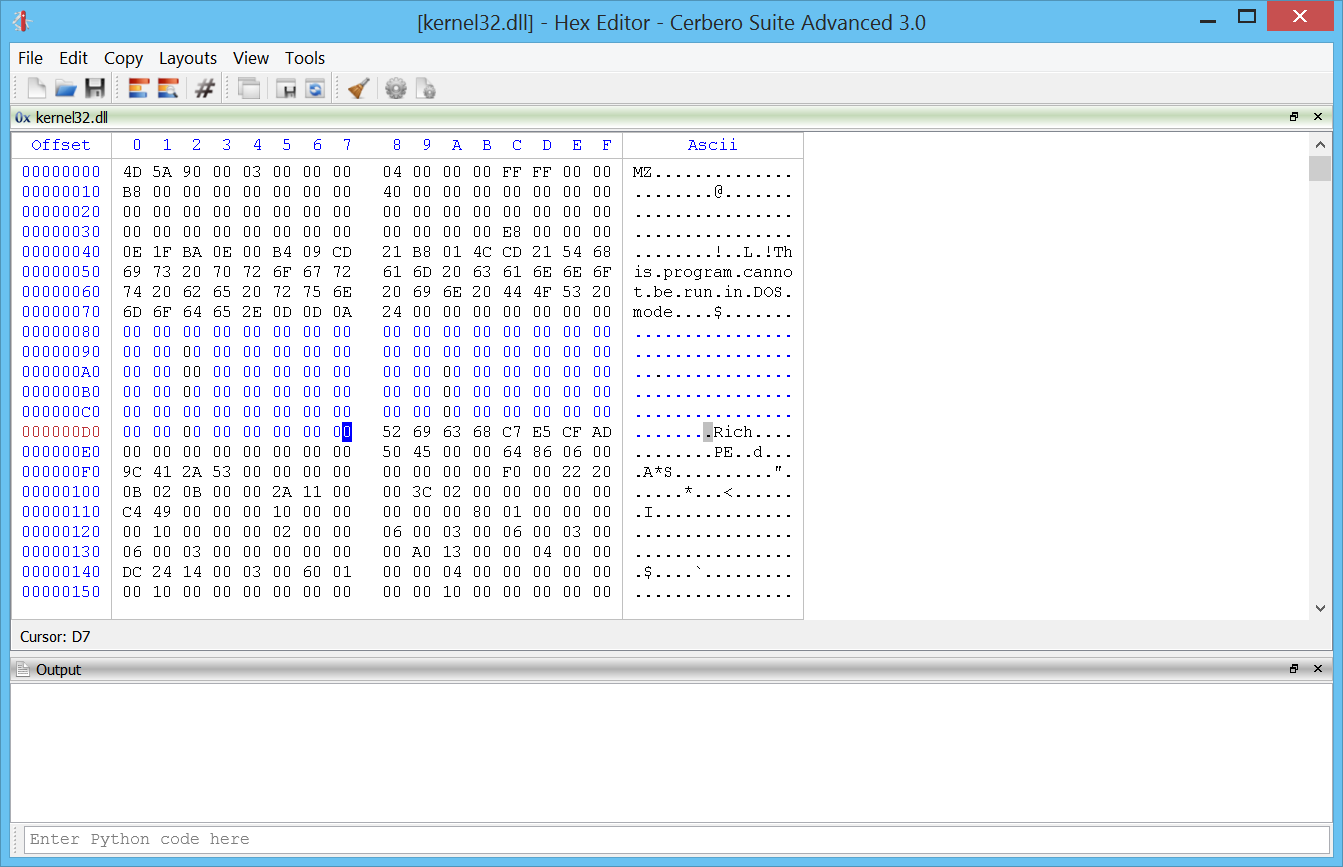Open the Edit menu
Screen dimensions: 1343x867
(x=73, y=58)
